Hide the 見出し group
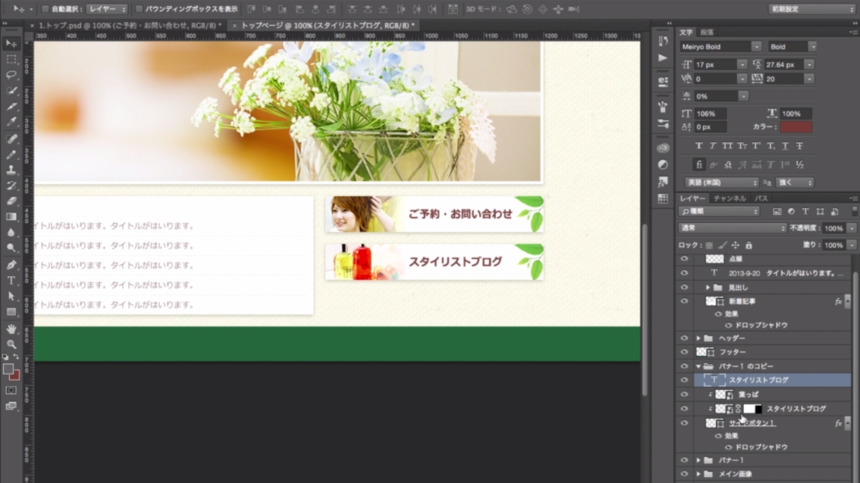Screen dimensions: 860x483 click(684, 287)
